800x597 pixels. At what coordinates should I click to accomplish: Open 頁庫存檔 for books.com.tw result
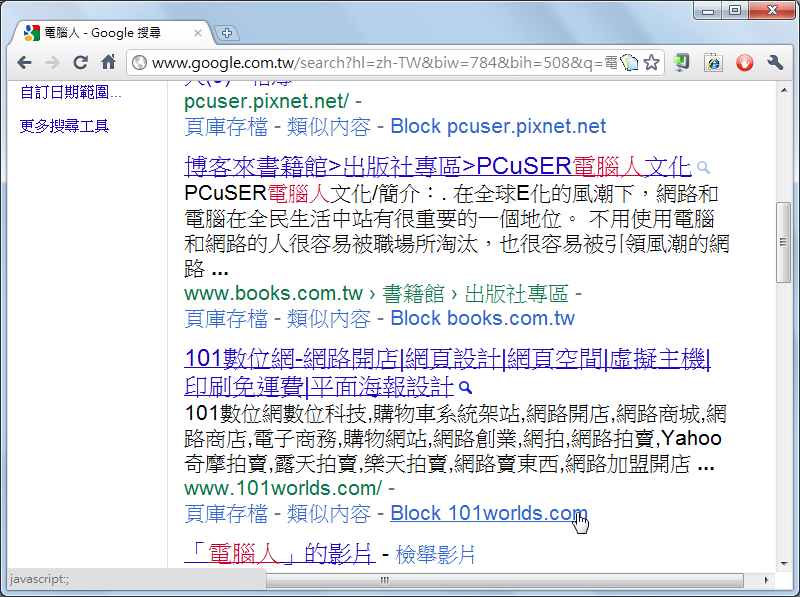click(226, 319)
